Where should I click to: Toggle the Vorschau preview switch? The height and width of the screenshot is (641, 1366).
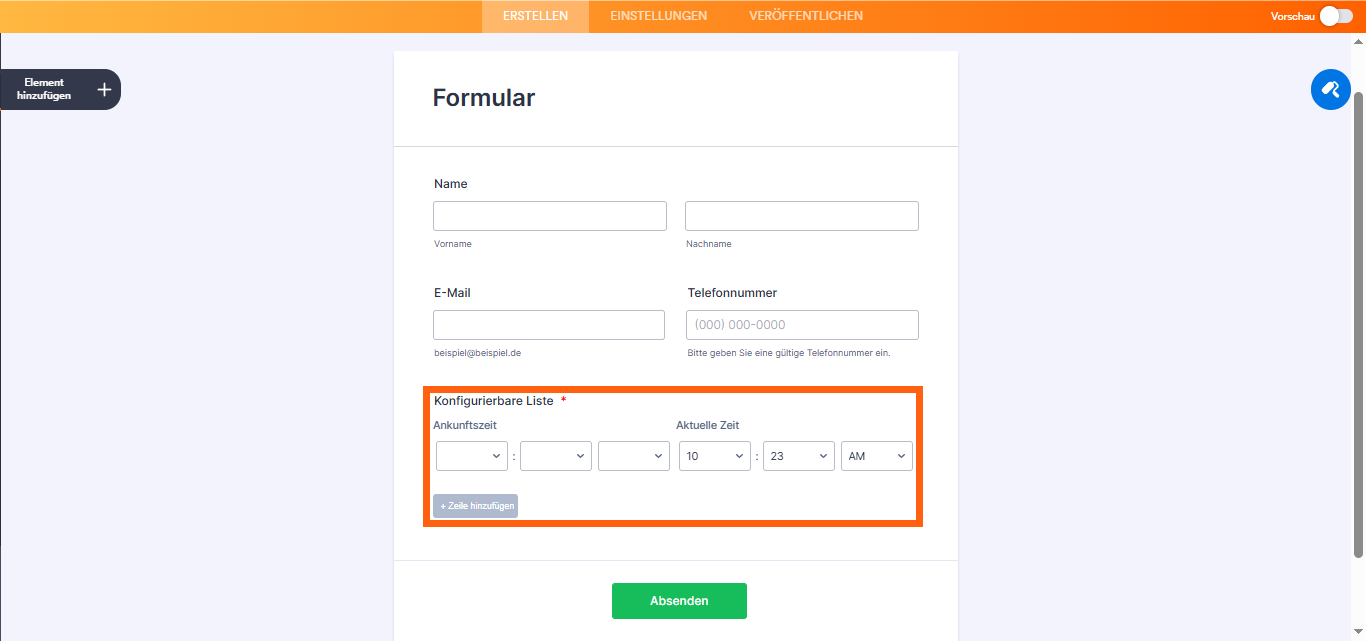click(1336, 16)
